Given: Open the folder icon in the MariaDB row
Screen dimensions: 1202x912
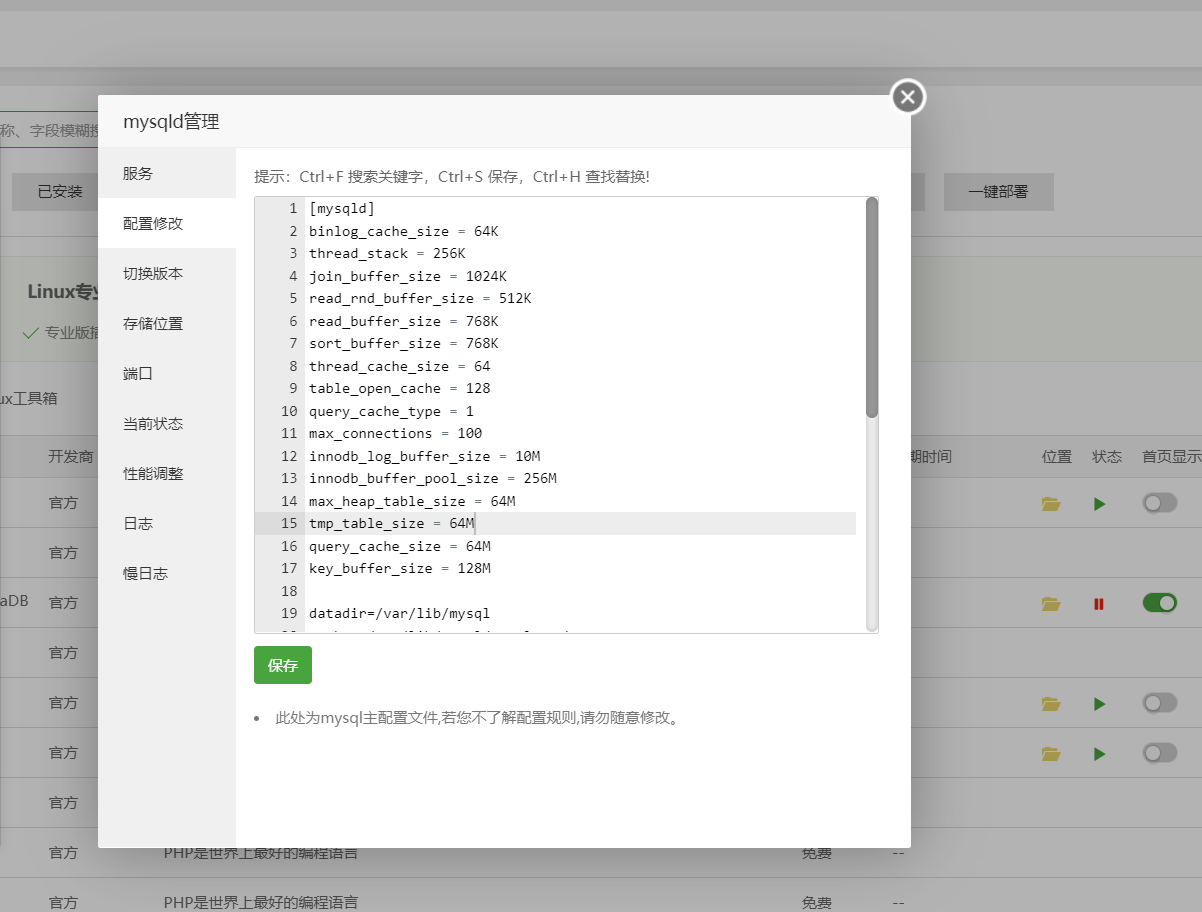Looking at the screenshot, I should 1050,603.
